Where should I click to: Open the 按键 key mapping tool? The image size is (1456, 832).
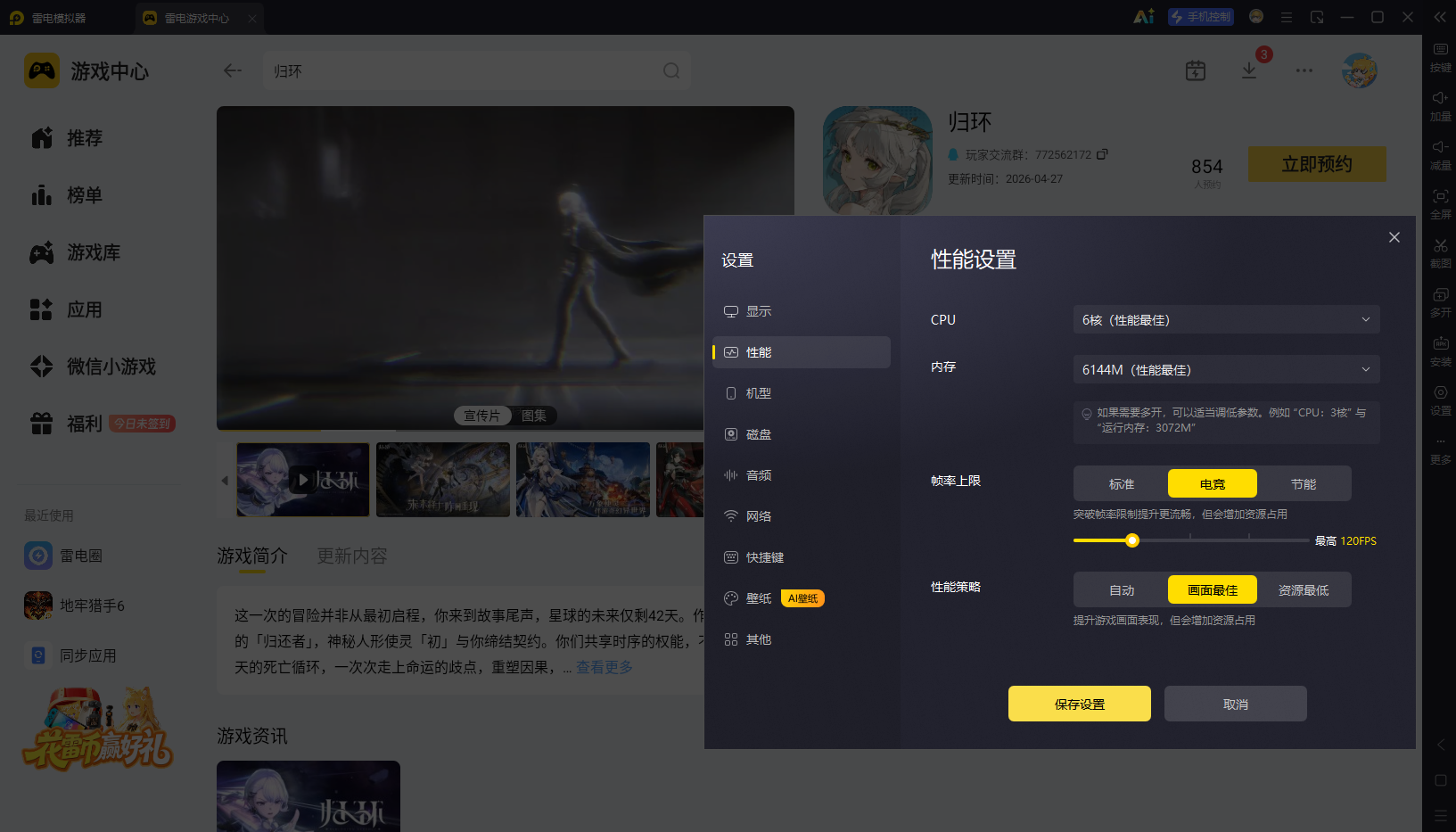(x=1440, y=56)
